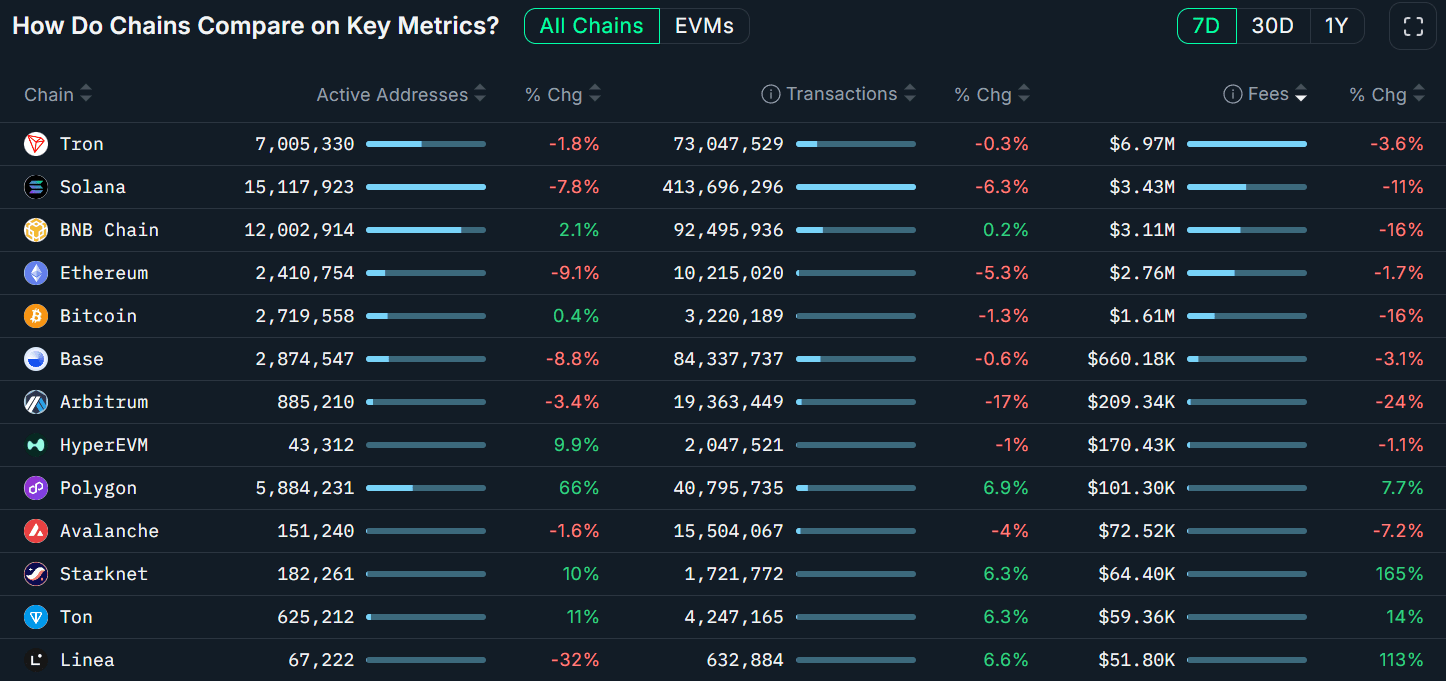
Task: Click info icon beside Transactions header
Action: [770, 94]
